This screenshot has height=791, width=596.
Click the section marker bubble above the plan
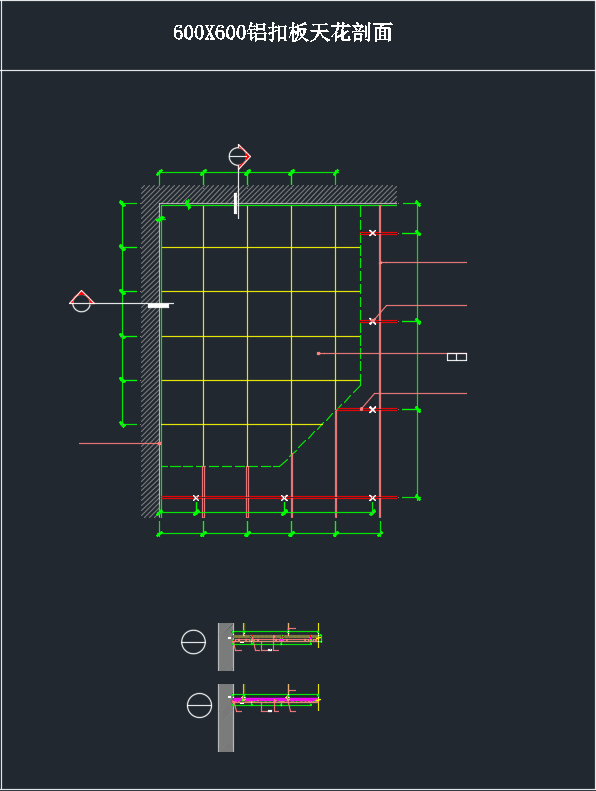pyautogui.click(x=239, y=156)
